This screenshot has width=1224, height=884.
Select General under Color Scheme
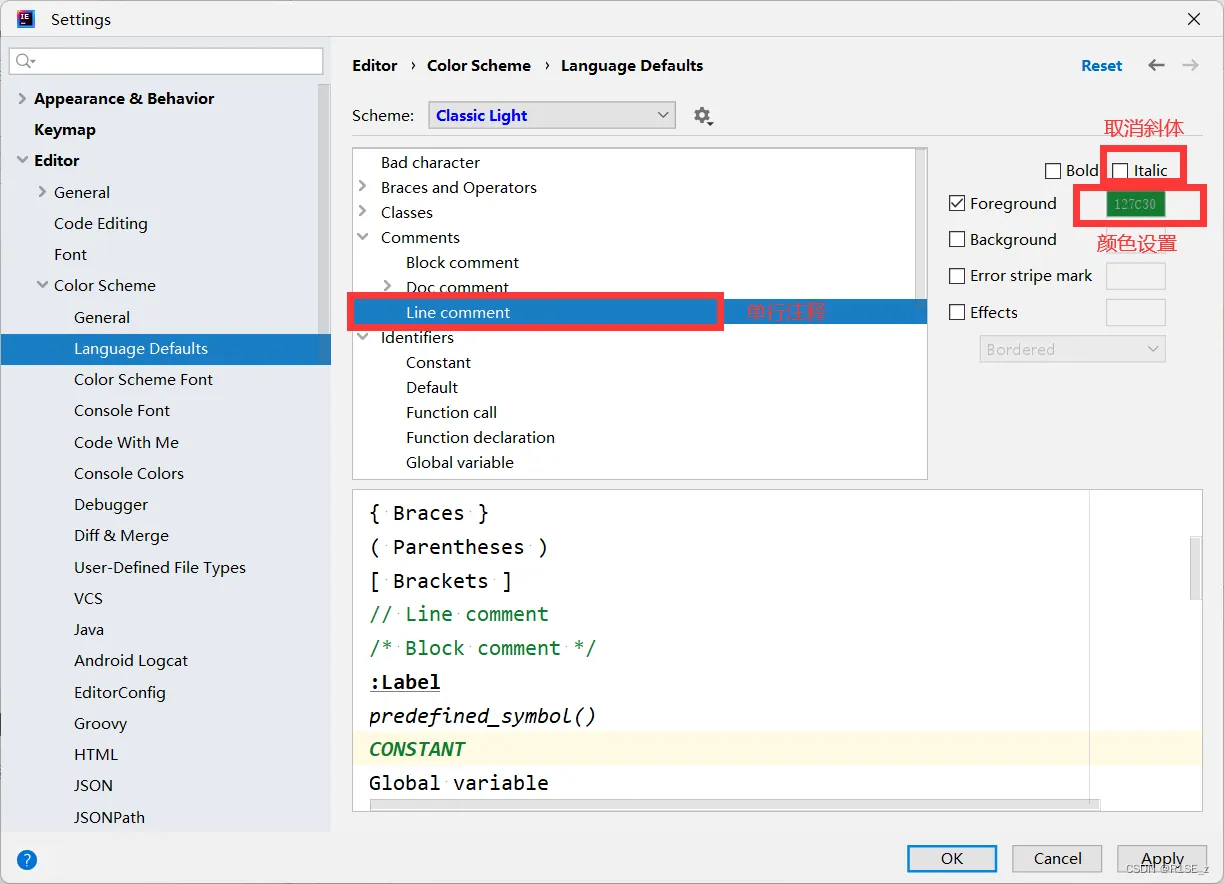pos(102,318)
